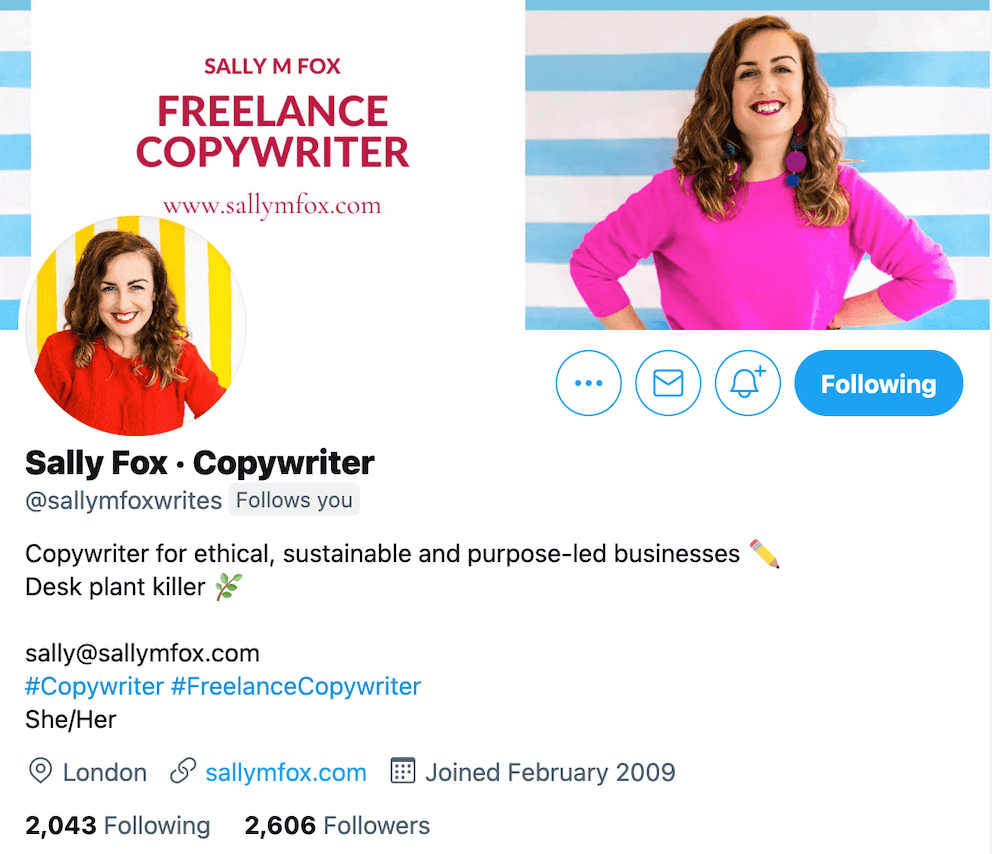Image resolution: width=1000 pixels, height=854 pixels.
Task: Click the location pin icon next to London
Action: pyautogui.click(x=40, y=772)
